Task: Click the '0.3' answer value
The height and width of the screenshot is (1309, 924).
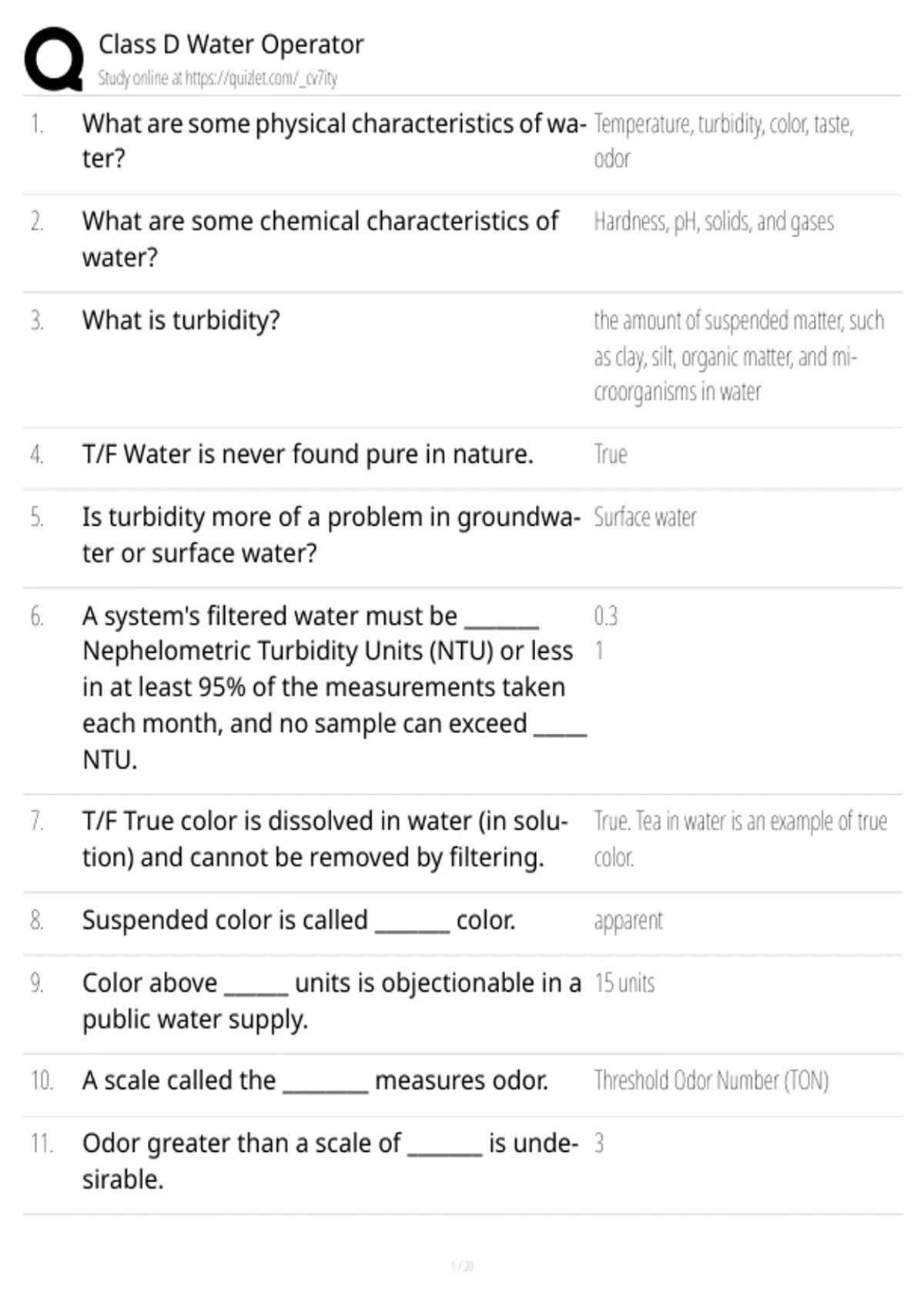Action: click(605, 616)
